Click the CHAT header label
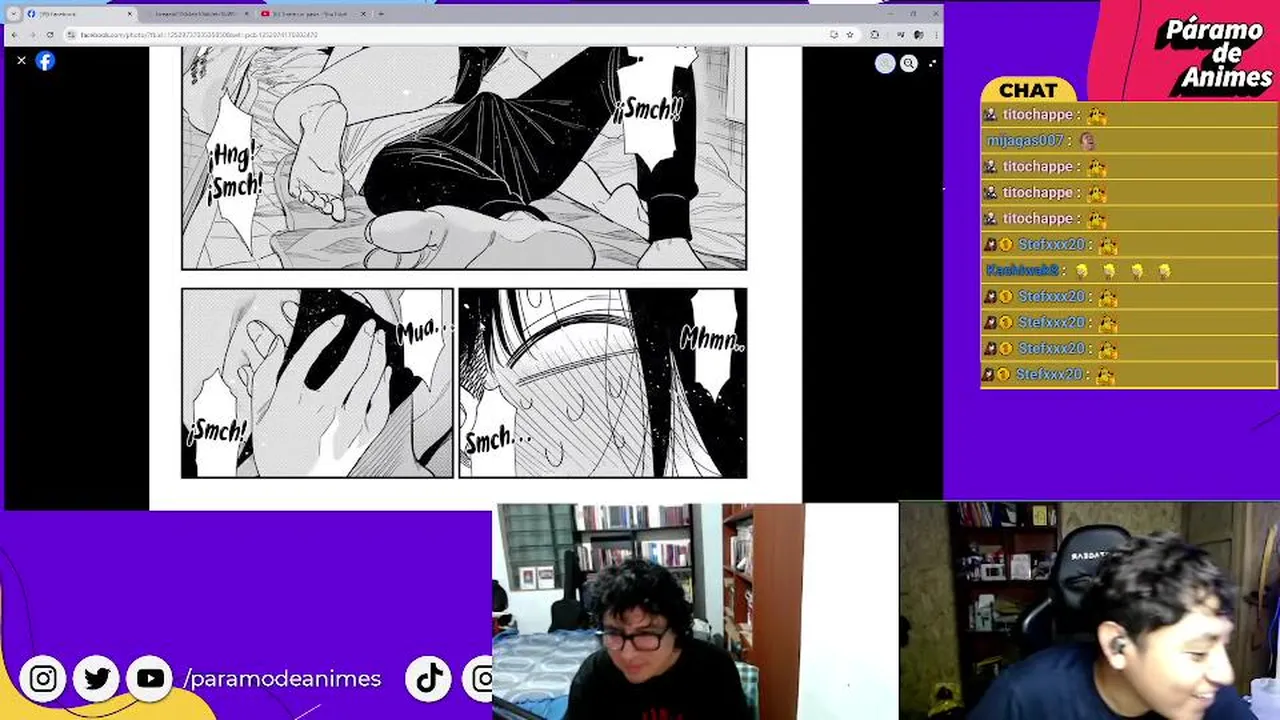 click(x=1028, y=90)
